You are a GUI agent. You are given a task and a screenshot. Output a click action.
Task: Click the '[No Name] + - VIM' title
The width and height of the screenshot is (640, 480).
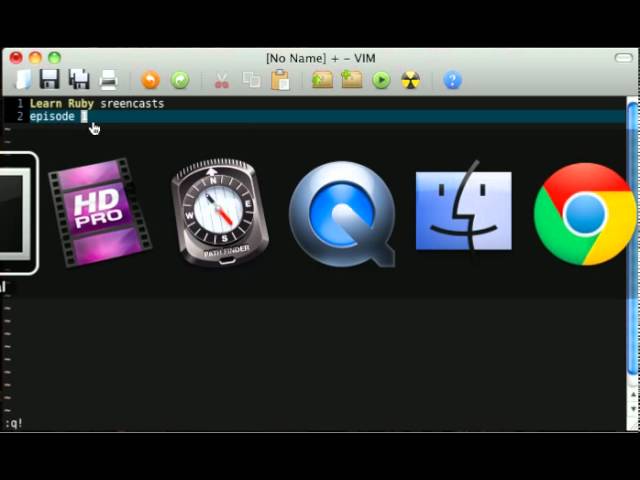pyautogui.click(x=320, y=58)
